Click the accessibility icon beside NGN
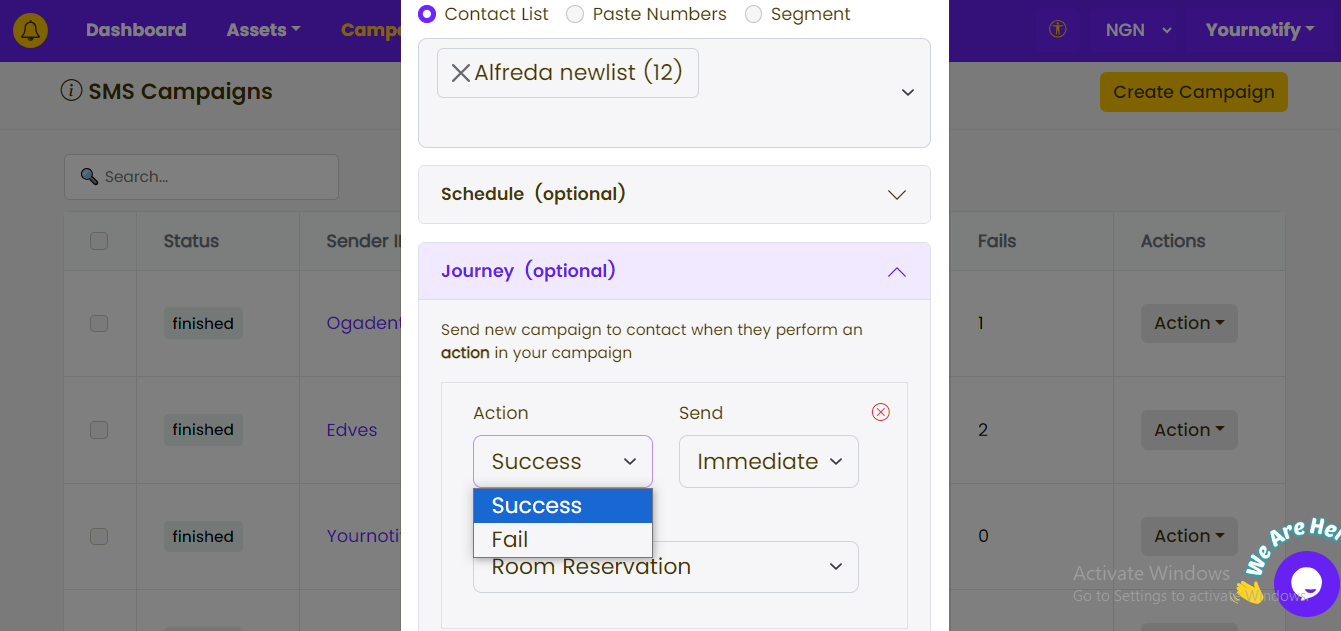The image size is (1341, 631). [1057, 30]
